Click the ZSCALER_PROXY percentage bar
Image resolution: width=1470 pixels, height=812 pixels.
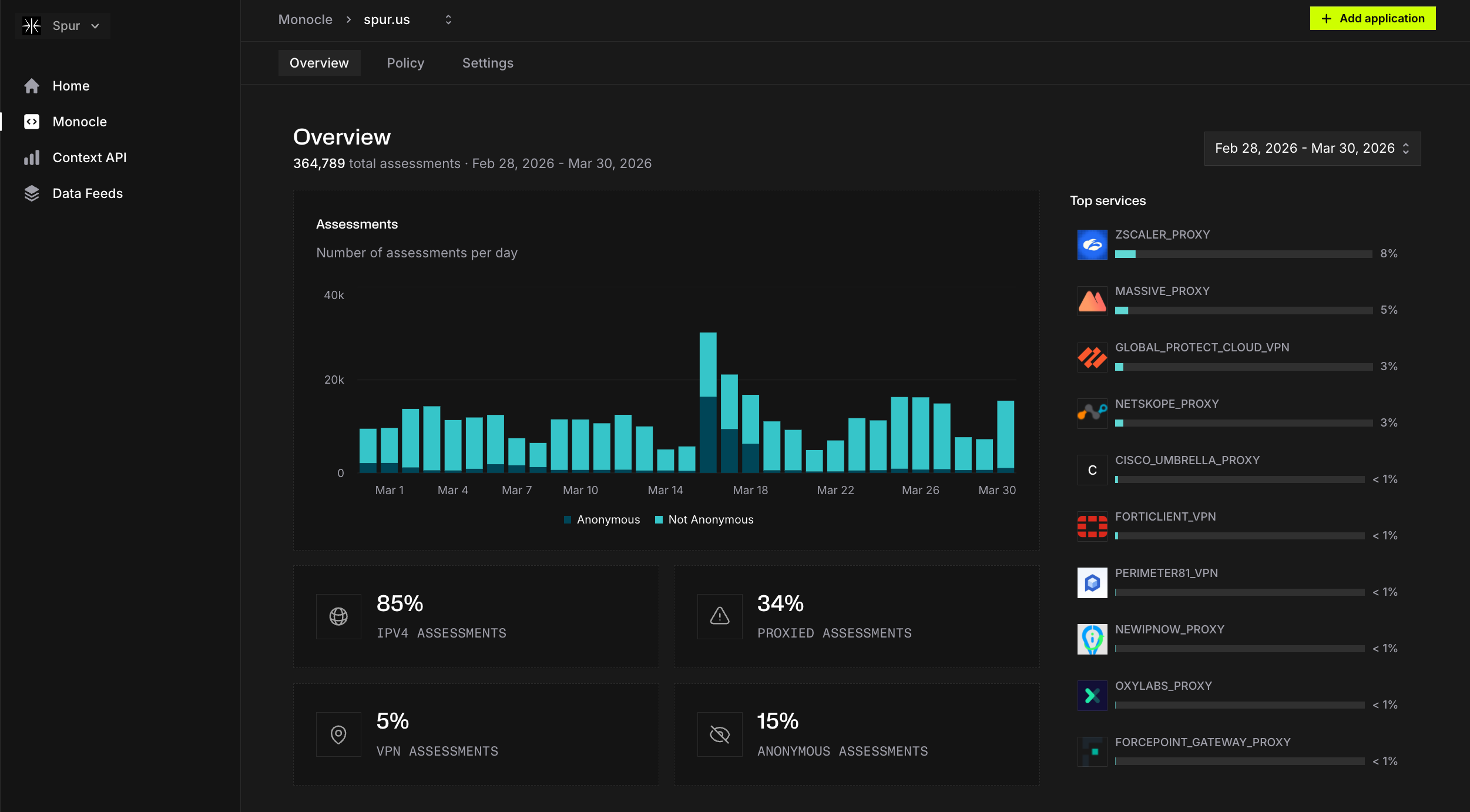pyautogui.click(x=1243, y=254)
